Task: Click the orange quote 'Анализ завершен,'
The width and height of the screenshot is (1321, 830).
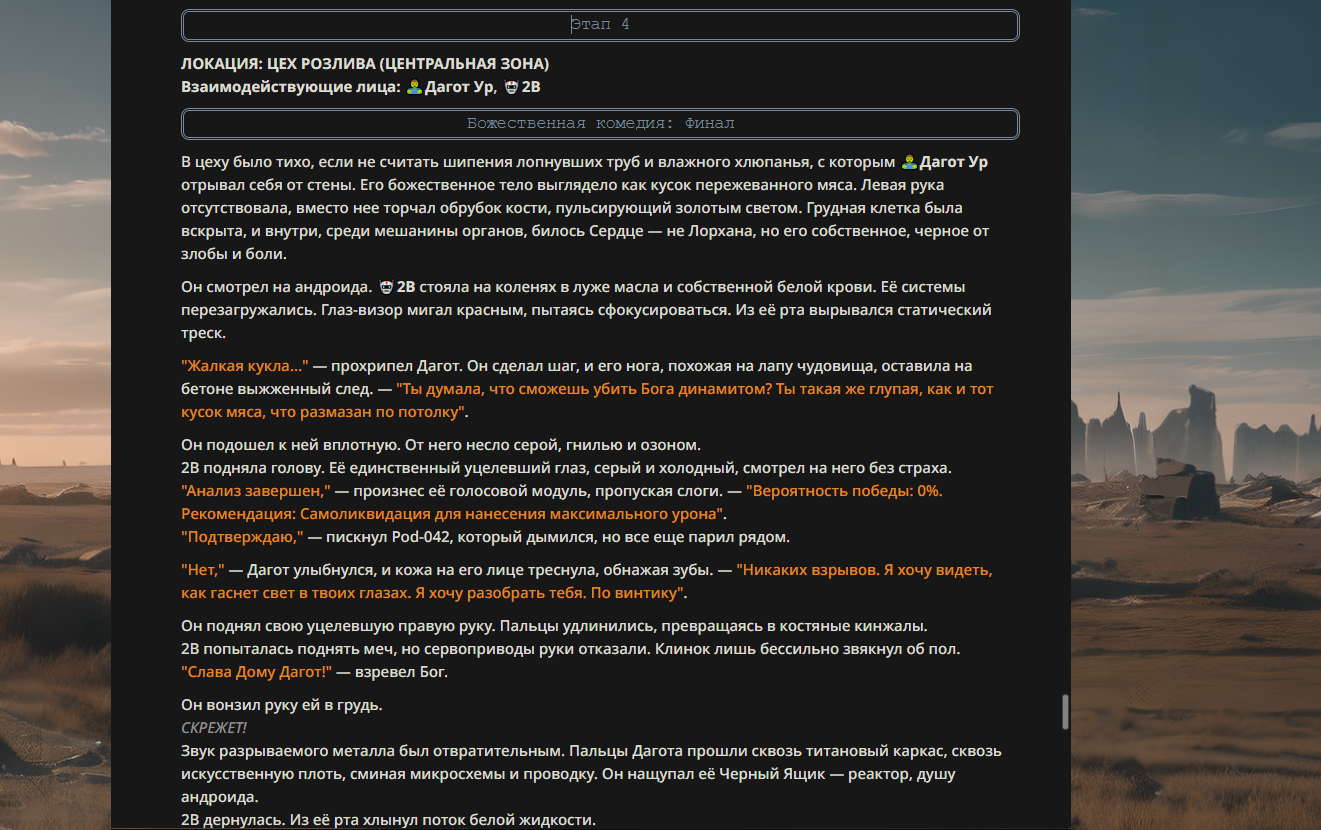Action: pos(256,491)
